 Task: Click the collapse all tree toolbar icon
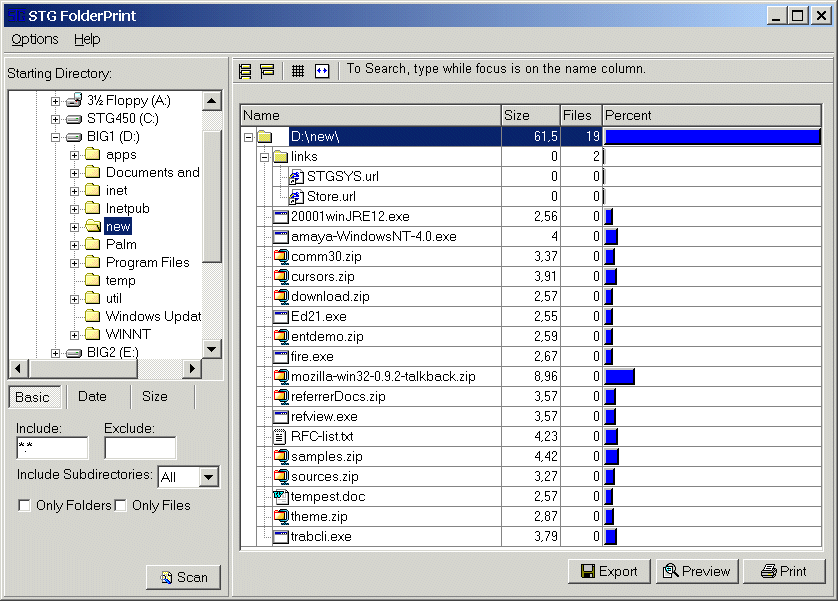click(x=267, y=71)
